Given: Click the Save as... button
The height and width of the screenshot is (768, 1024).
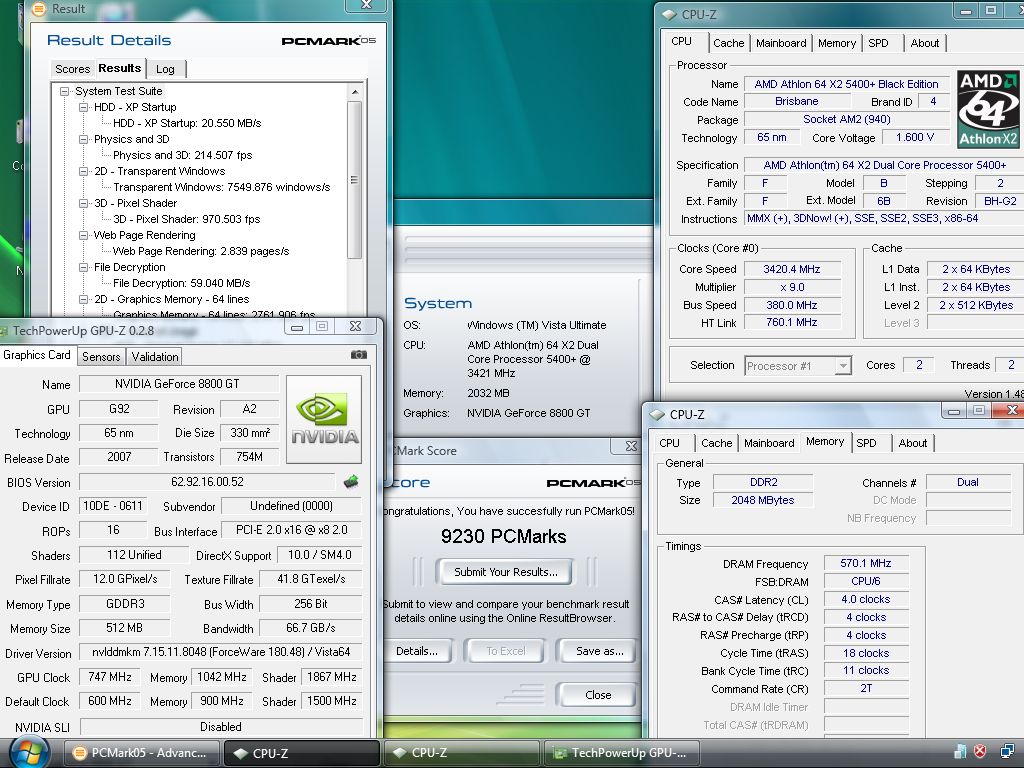Looking at the screenshot, I should [599, 651].
